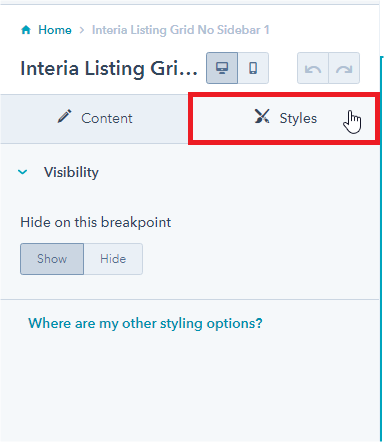Select Hide for this breakpoint

tap(113, 259)
